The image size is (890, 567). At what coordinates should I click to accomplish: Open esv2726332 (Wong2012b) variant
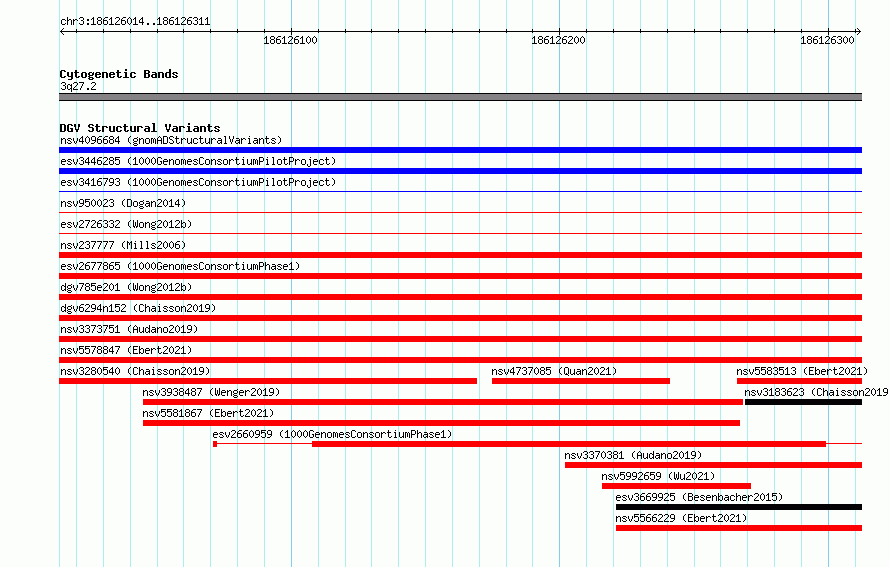click(x=126, y=224)
